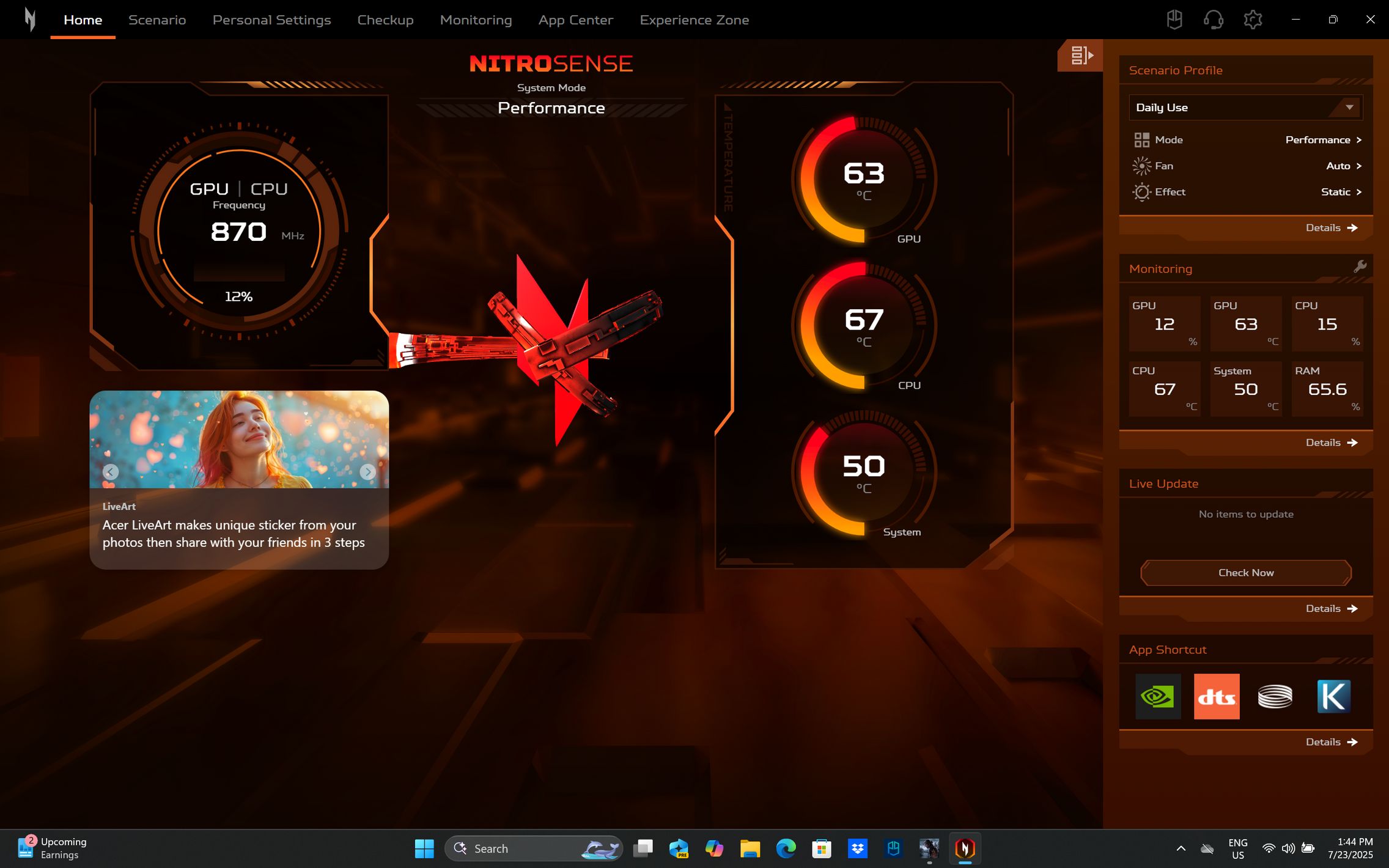Show hidden system tray icons
The height and width of the screenshot is (868, 1389).
click(1181, 848)
